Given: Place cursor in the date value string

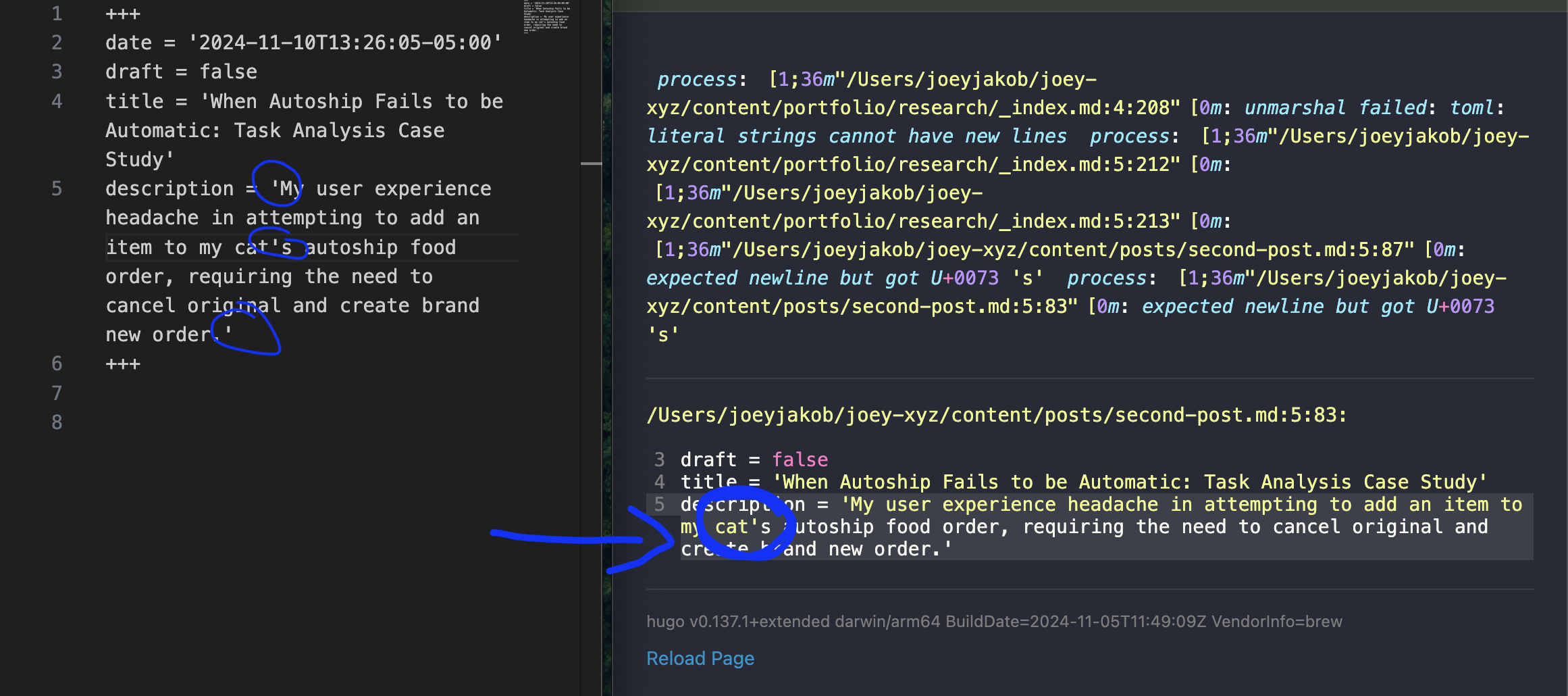Looking at the screenshot, I should coord(344,43).
